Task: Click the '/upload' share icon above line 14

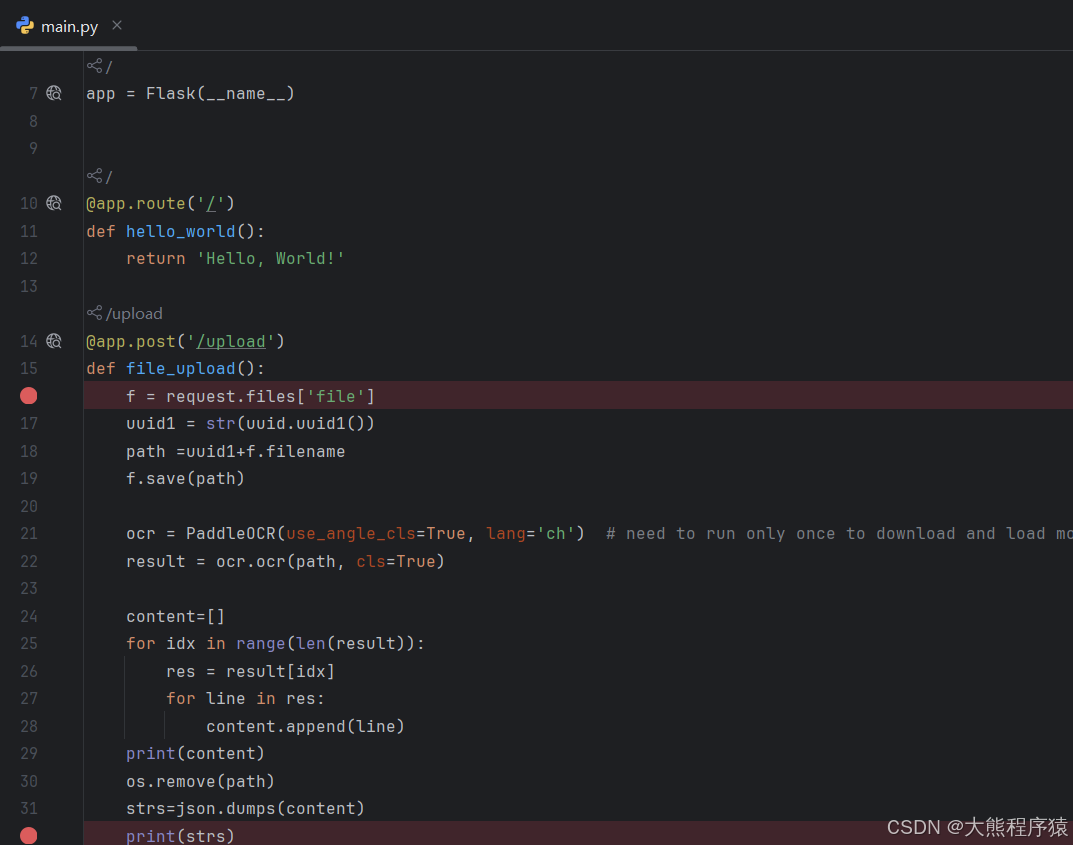Action: [x=93, y=312]
